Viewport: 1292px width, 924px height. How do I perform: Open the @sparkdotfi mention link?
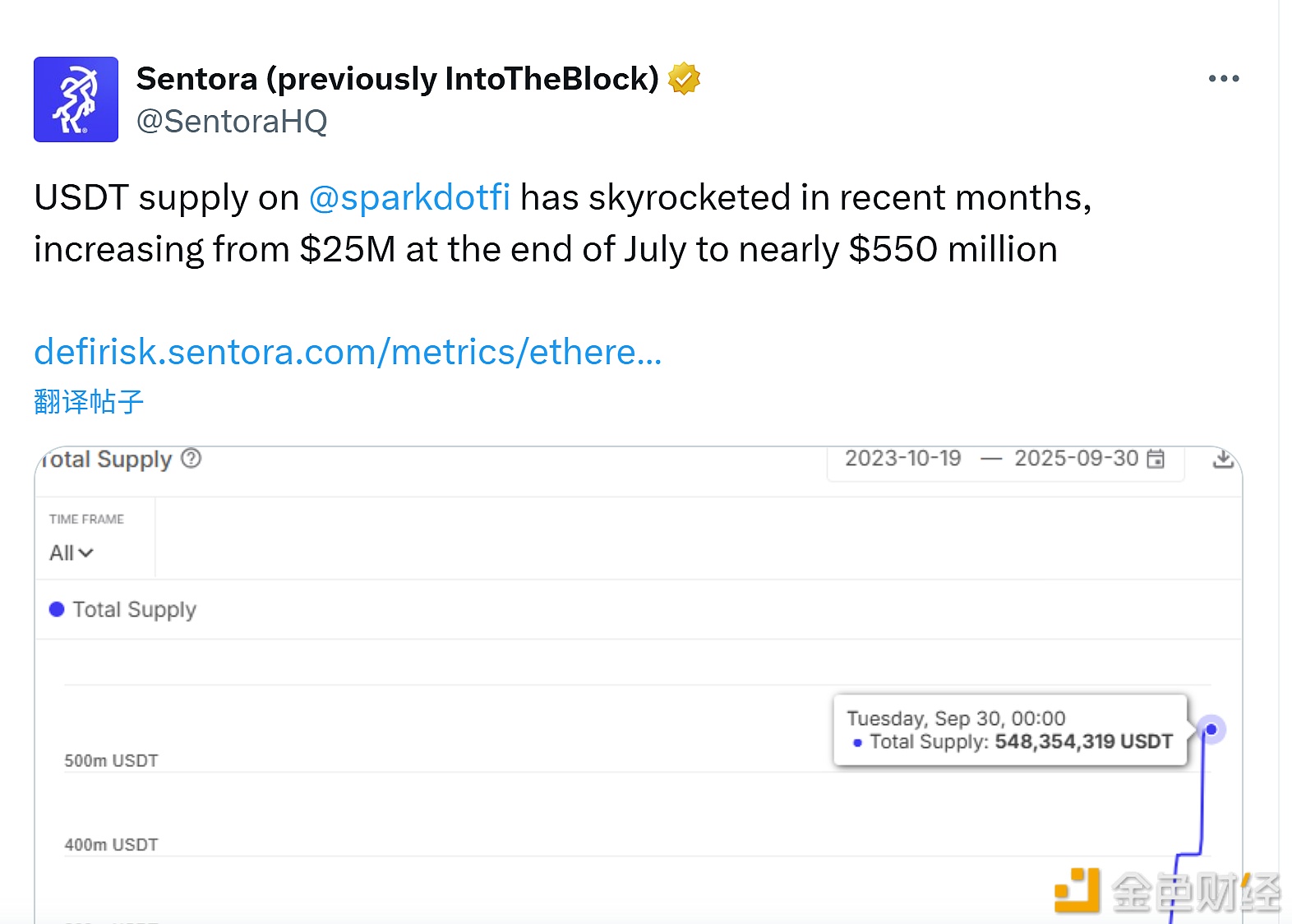(409, 198)
